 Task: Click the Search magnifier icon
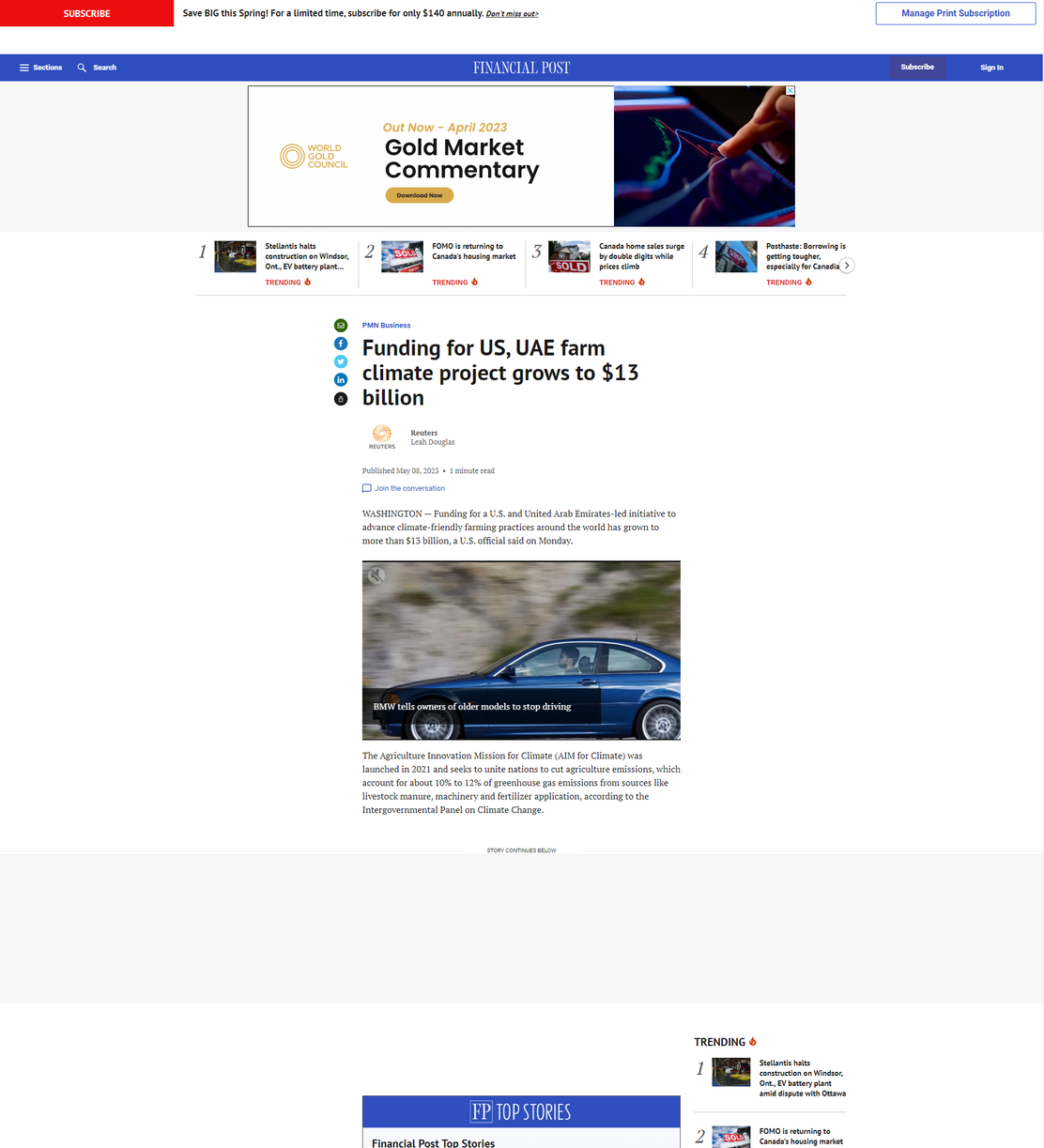click(x=82, y=68)
